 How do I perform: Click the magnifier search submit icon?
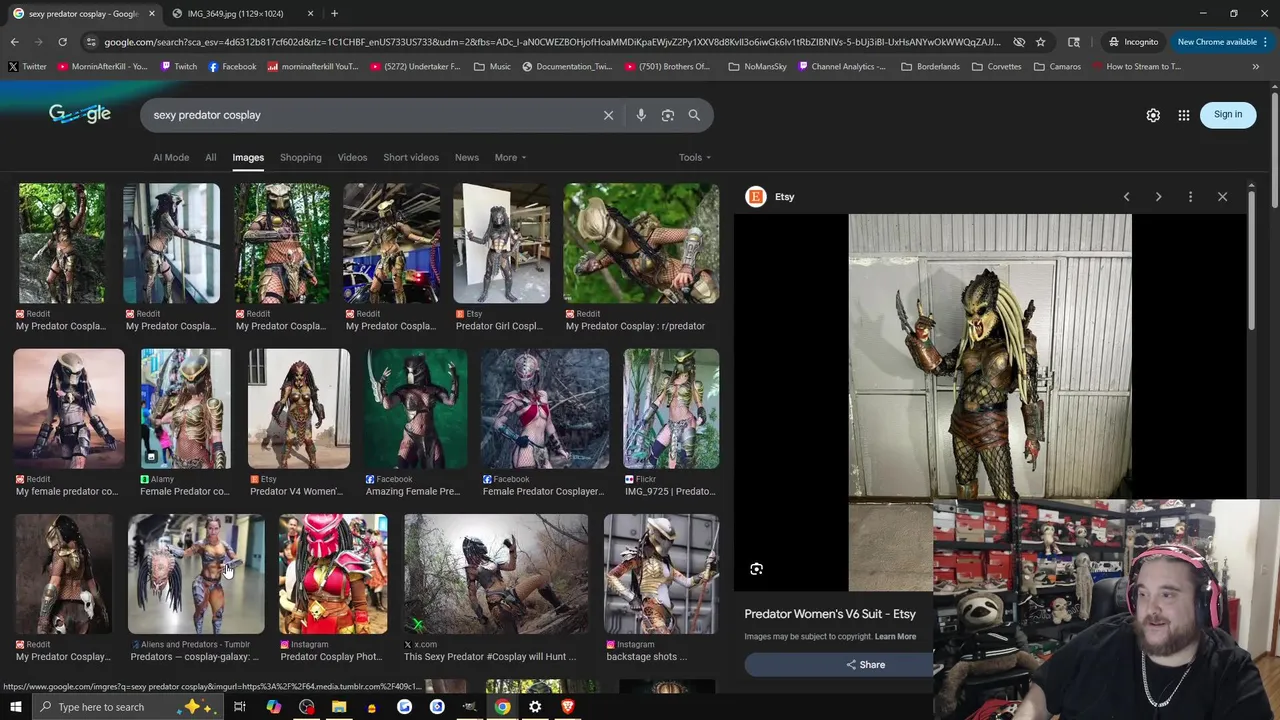tap(694, 115)
